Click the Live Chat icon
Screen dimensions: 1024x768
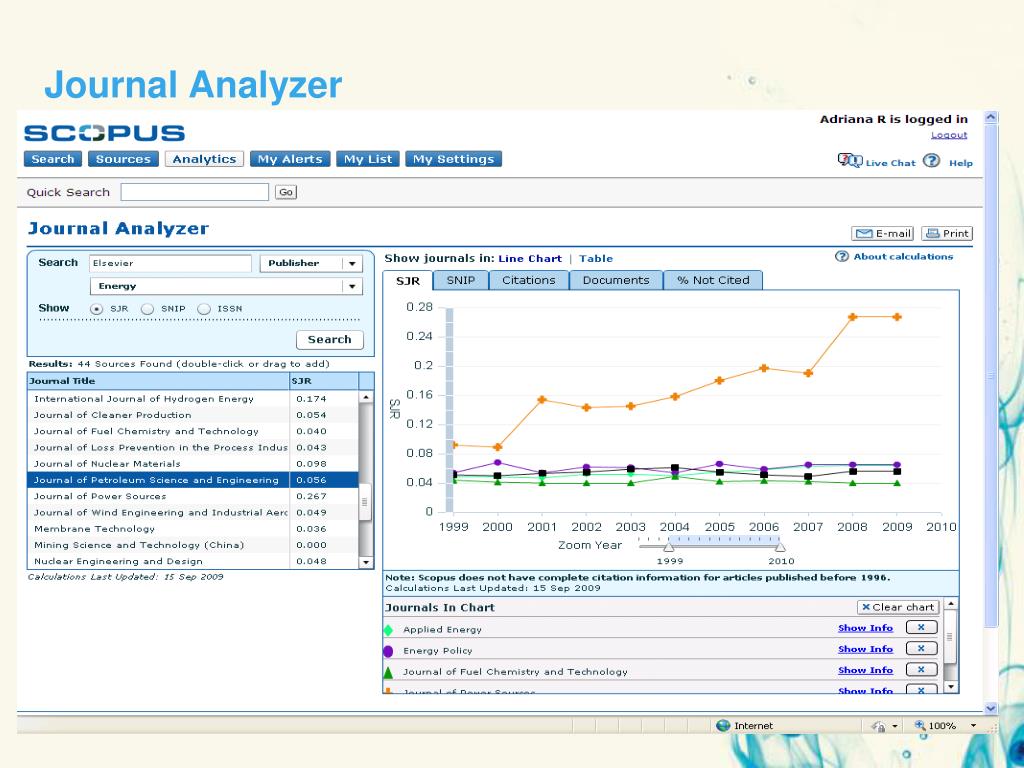tap(850, 161)
